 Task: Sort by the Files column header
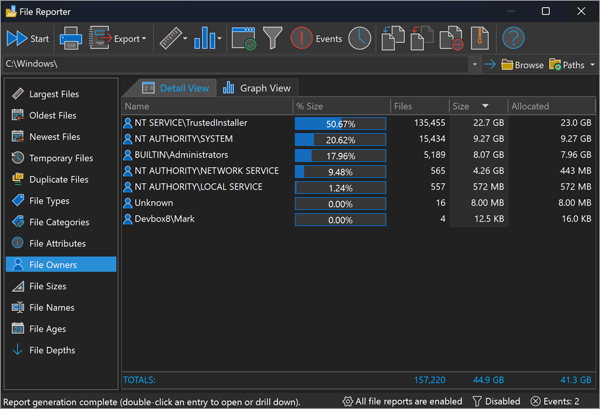(419, 106)
